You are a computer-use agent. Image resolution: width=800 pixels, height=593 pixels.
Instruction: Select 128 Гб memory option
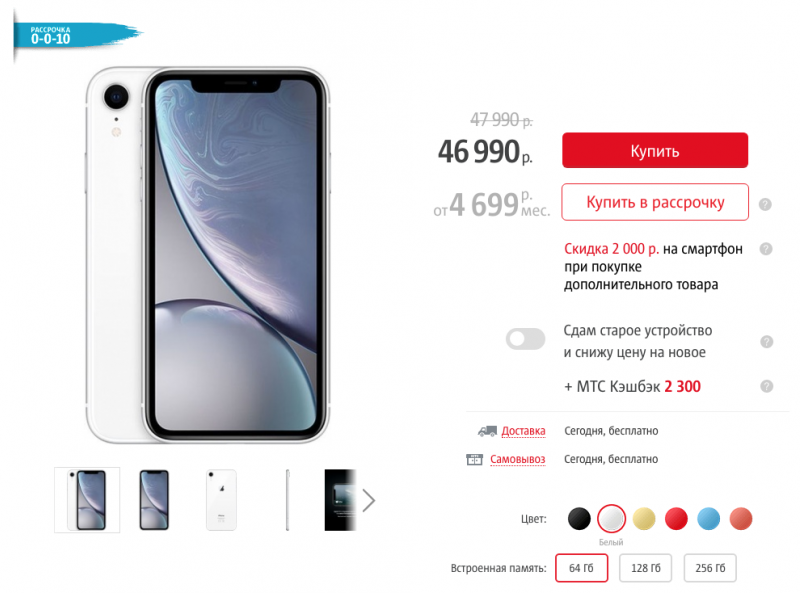645,567
